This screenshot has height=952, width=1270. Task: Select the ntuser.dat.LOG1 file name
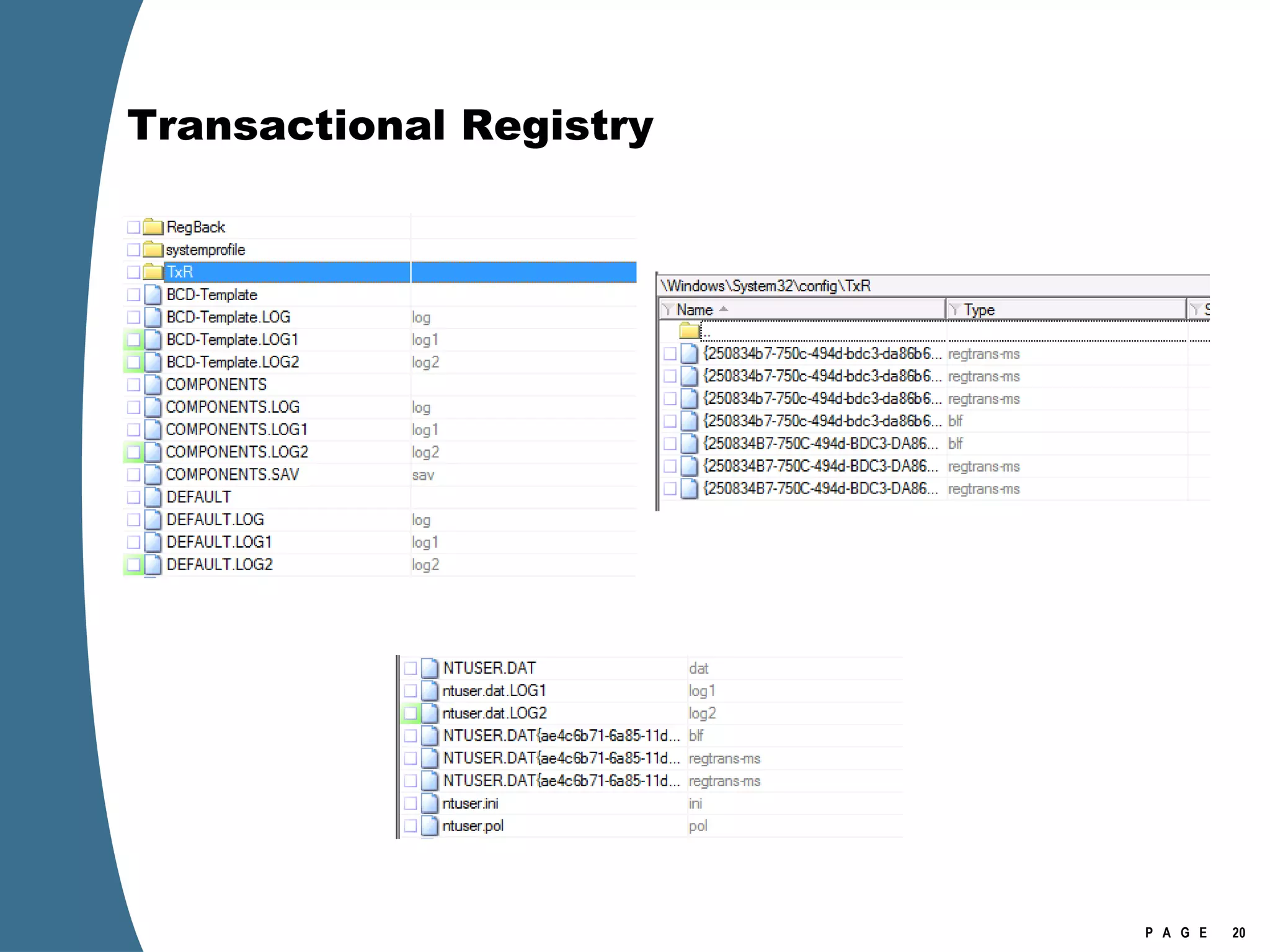tap(494, 691)
